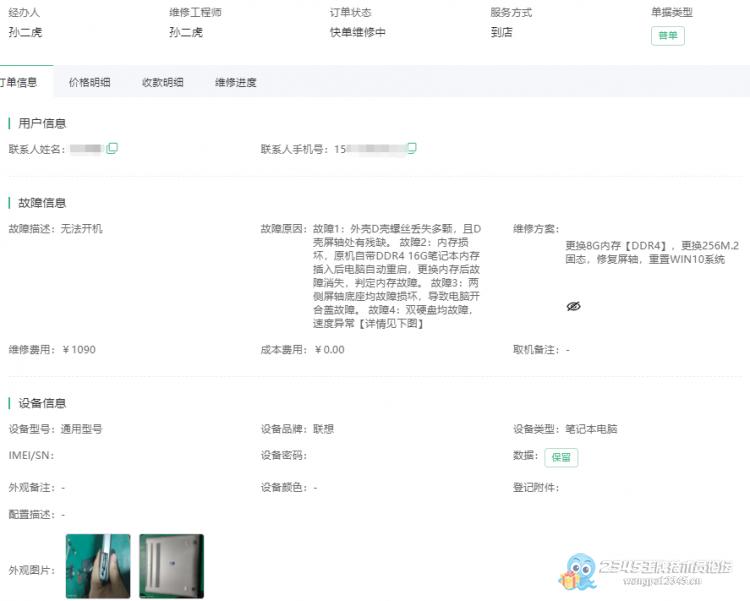Click the 普单 document type tag

[x=668, y=36]
